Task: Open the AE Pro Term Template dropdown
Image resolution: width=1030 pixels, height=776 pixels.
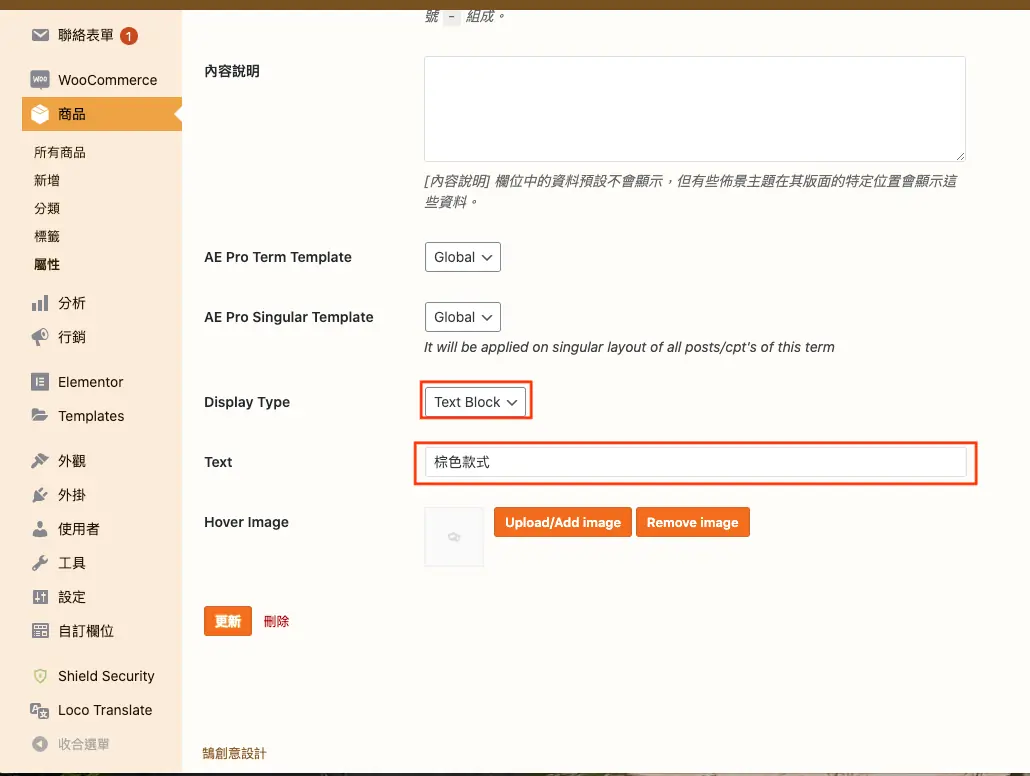Action: point(462,257)
